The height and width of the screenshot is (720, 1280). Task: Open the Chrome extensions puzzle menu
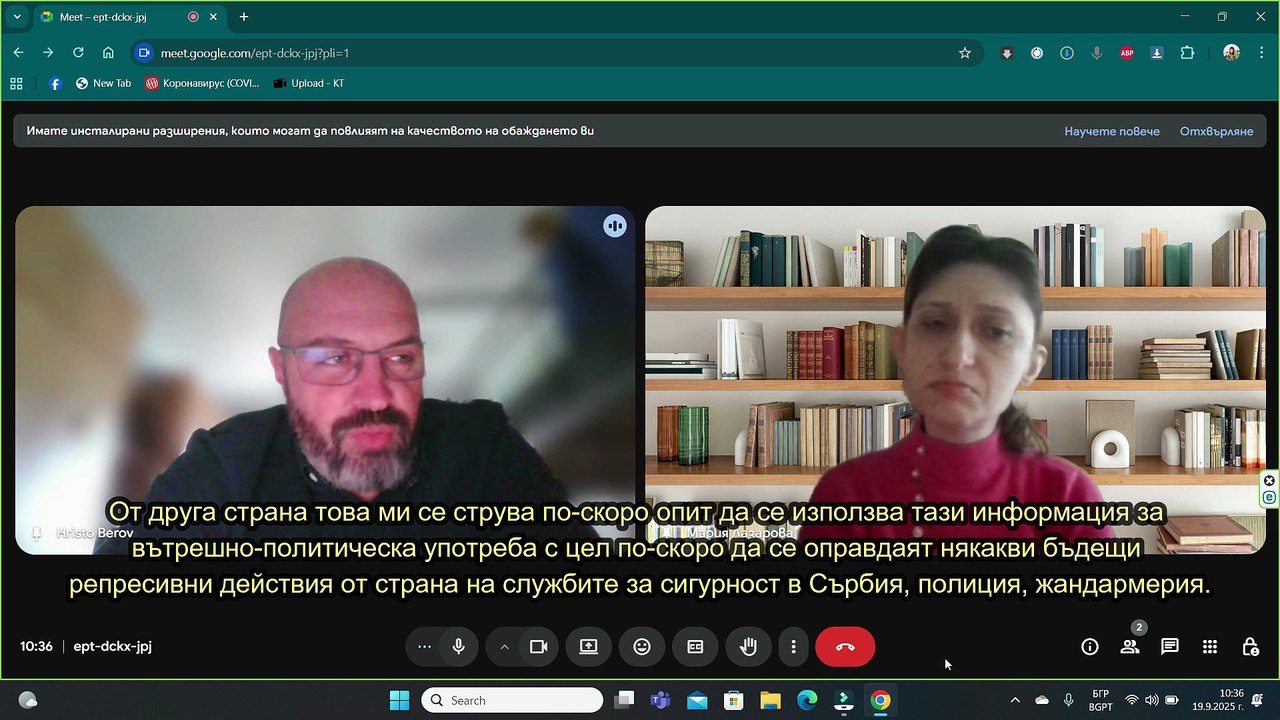click(x=1187, y=53)
